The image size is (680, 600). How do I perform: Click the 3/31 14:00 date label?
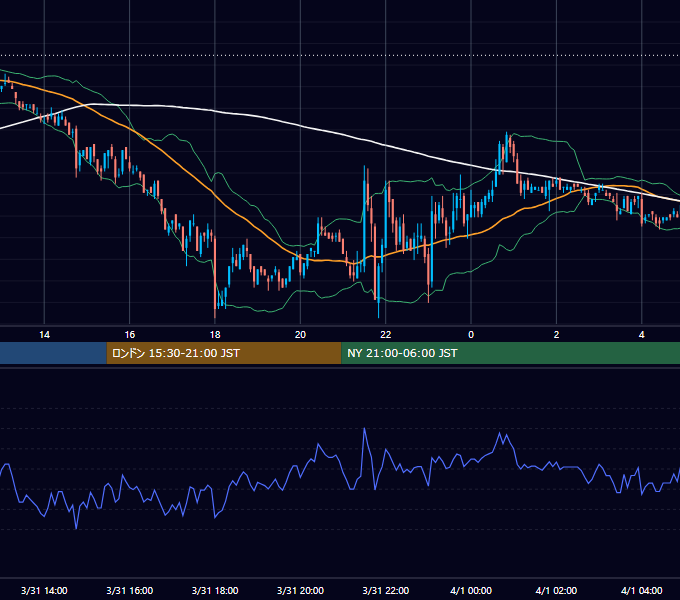[44, 590]
